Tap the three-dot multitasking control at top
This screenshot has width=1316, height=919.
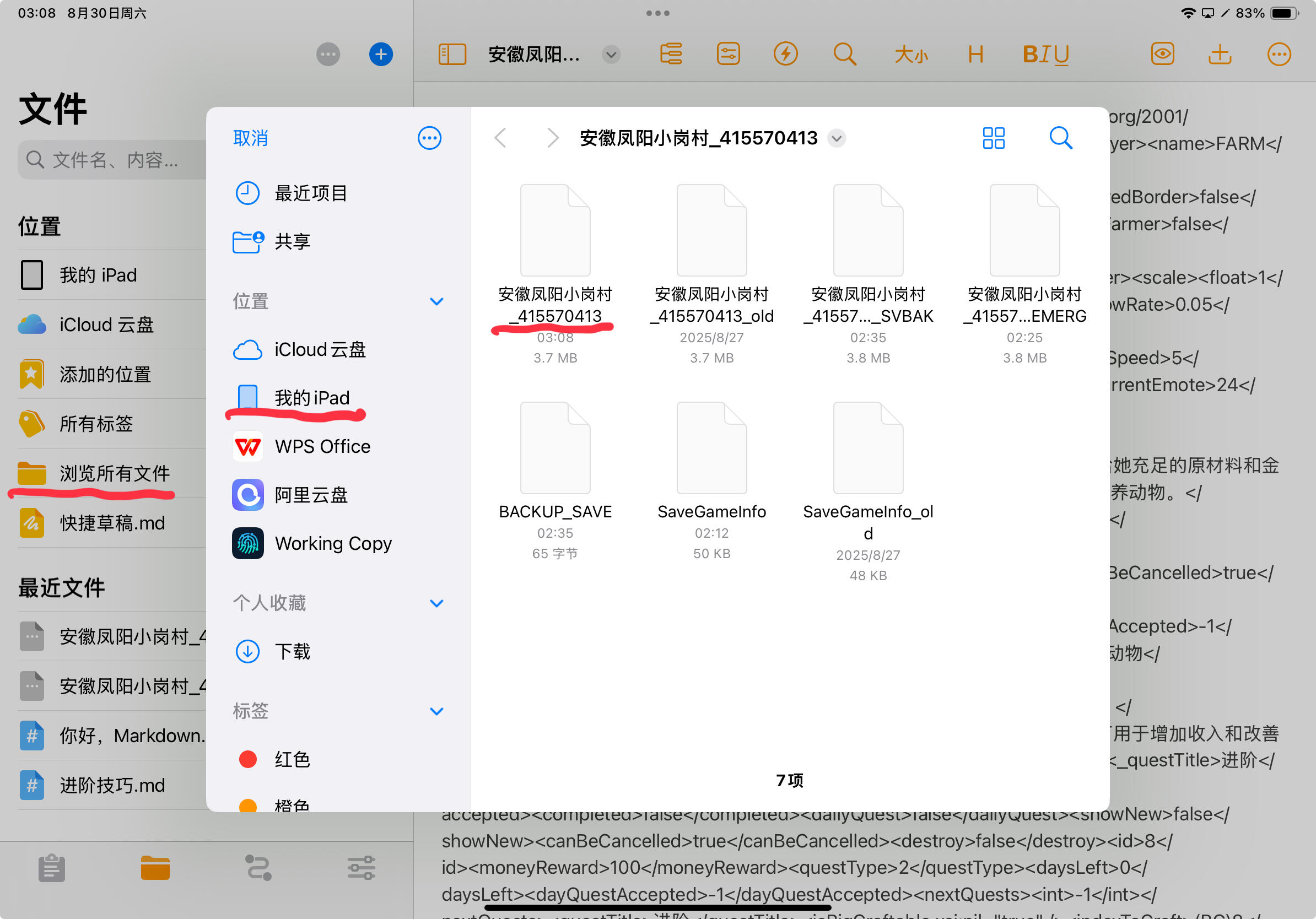[x=657, y=13]
